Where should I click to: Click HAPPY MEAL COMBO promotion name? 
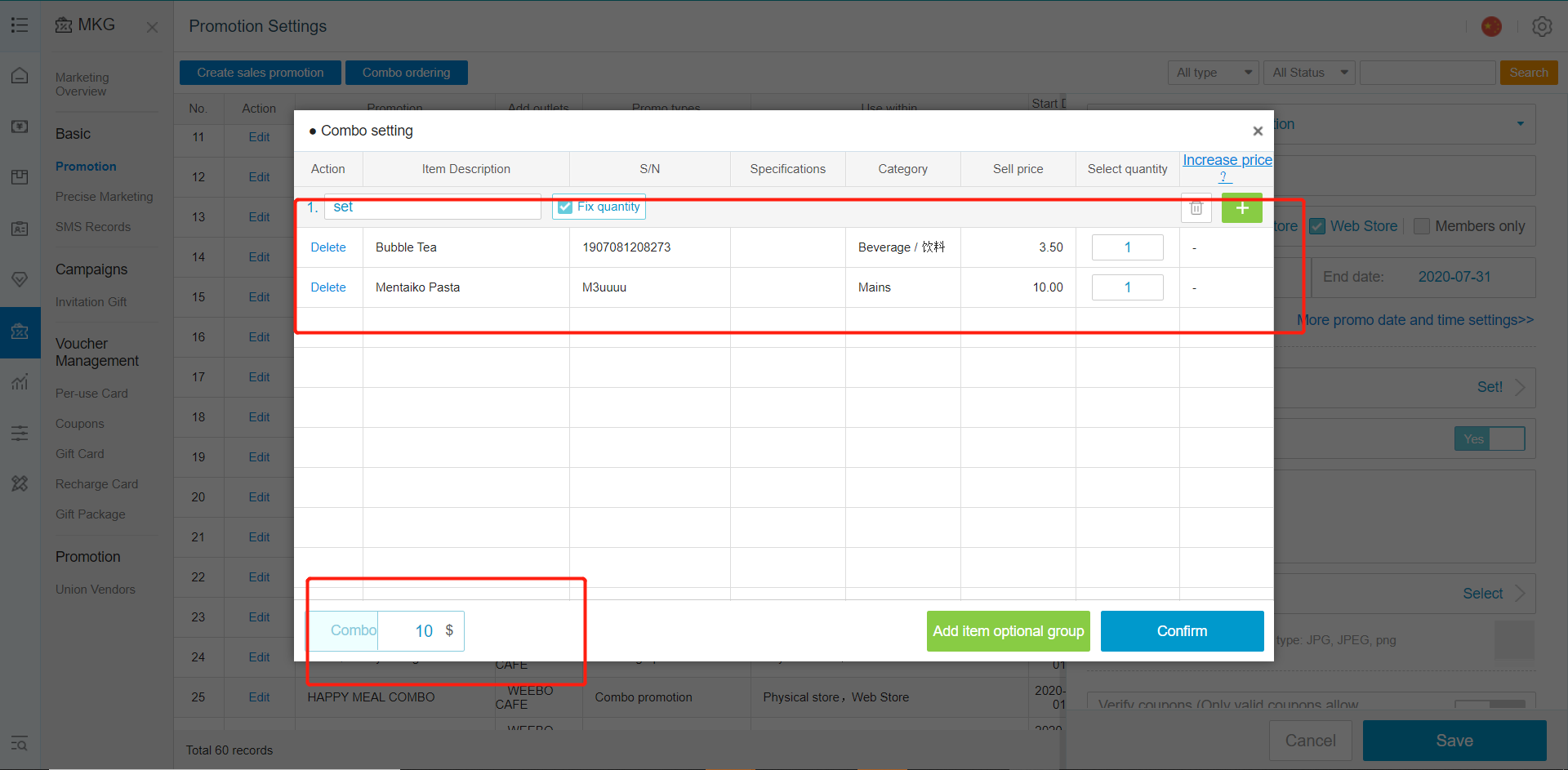pyautogui.click(x=371, y=697)
